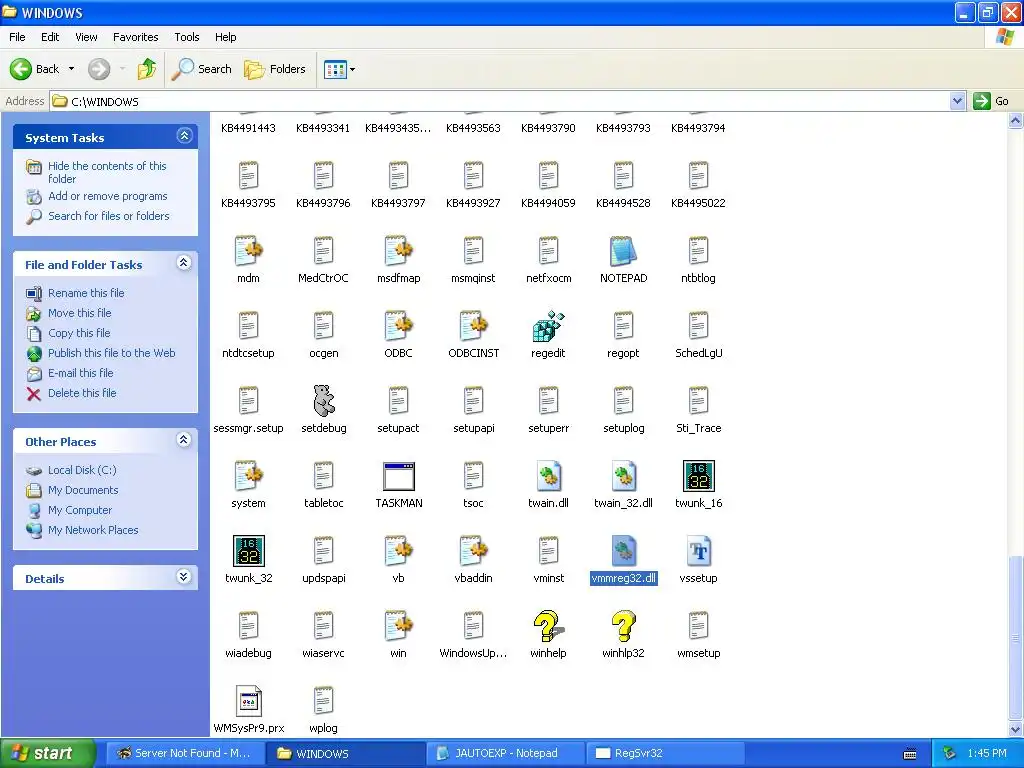Go to My Network Places
The width and height of the screenshot is (1024, 768).
point(93,530)
